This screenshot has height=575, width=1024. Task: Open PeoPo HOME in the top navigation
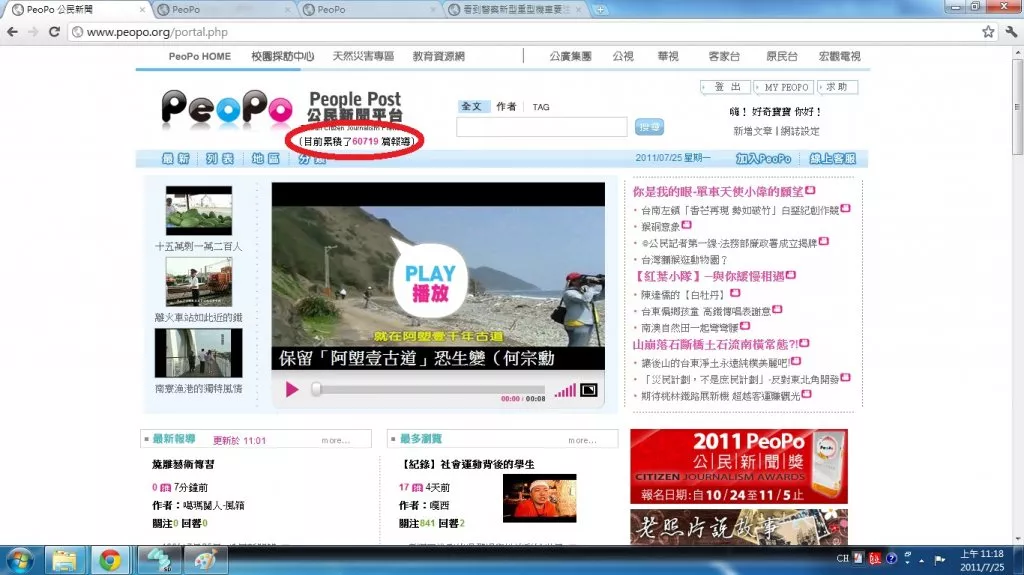[200, 57]
